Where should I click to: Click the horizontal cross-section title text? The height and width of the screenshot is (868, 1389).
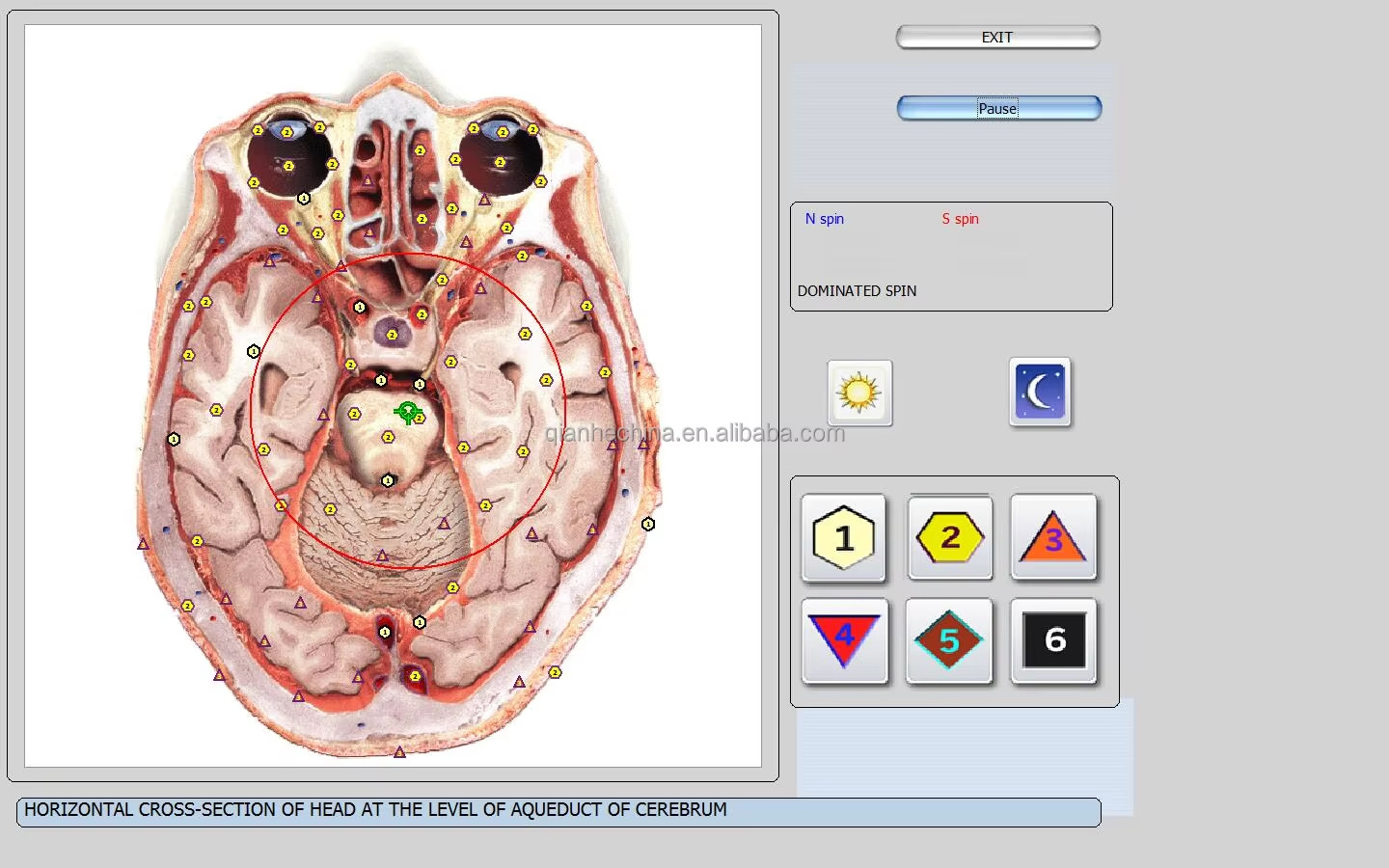(x=375, y=810)
